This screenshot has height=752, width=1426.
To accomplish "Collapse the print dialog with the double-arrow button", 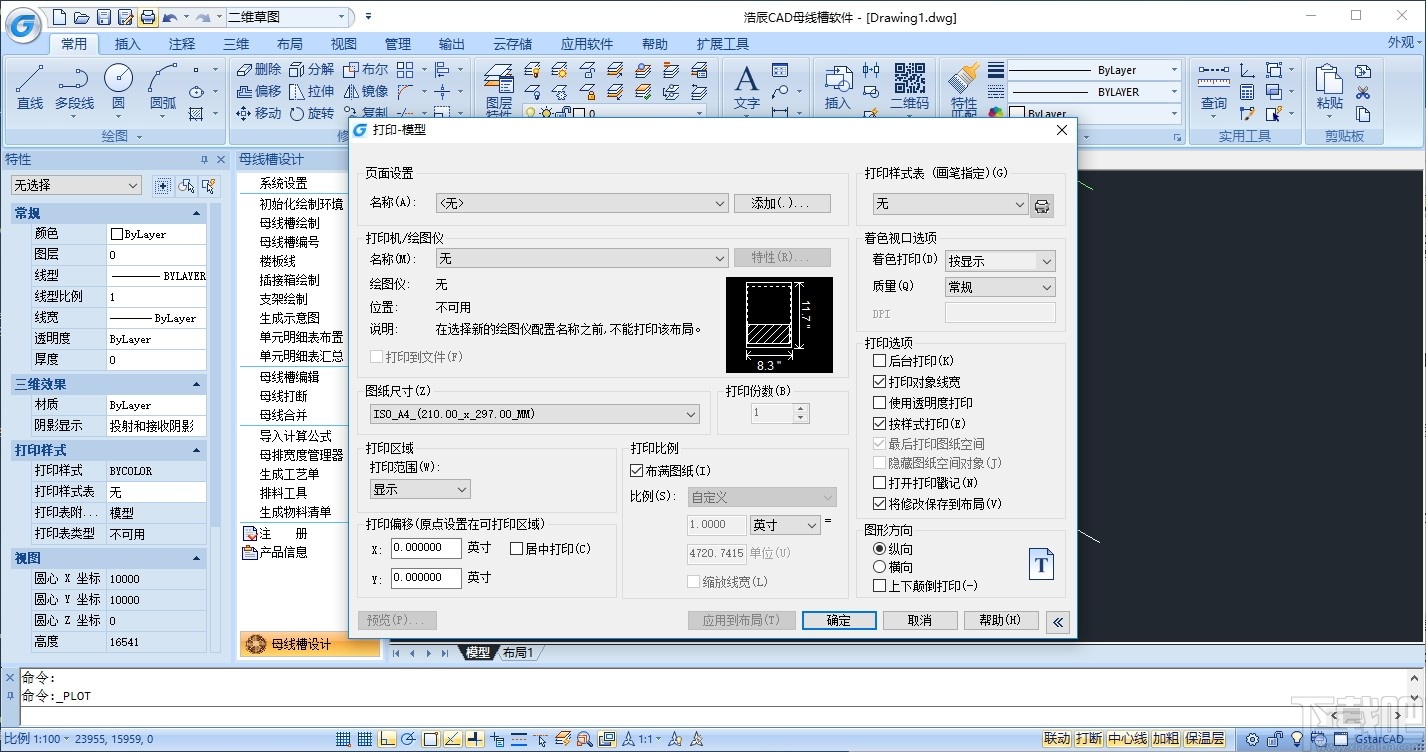I will (1058, 622).
